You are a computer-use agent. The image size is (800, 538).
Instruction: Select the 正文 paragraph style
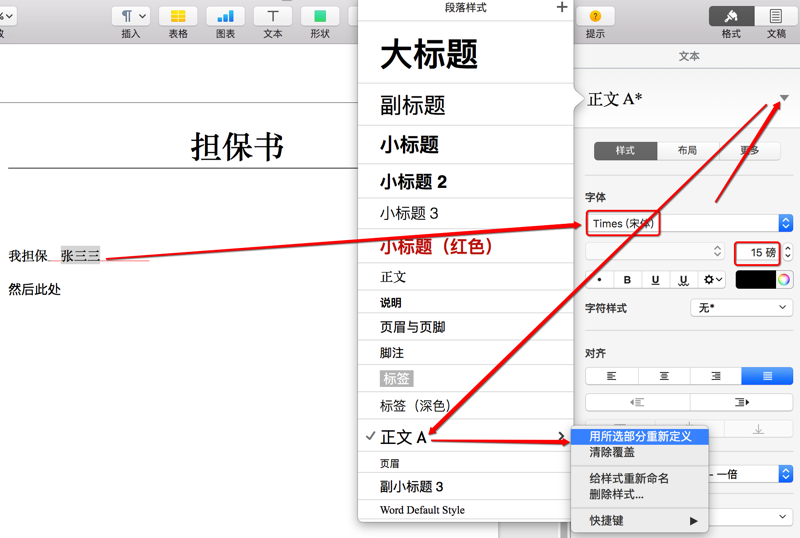point(466,277)
